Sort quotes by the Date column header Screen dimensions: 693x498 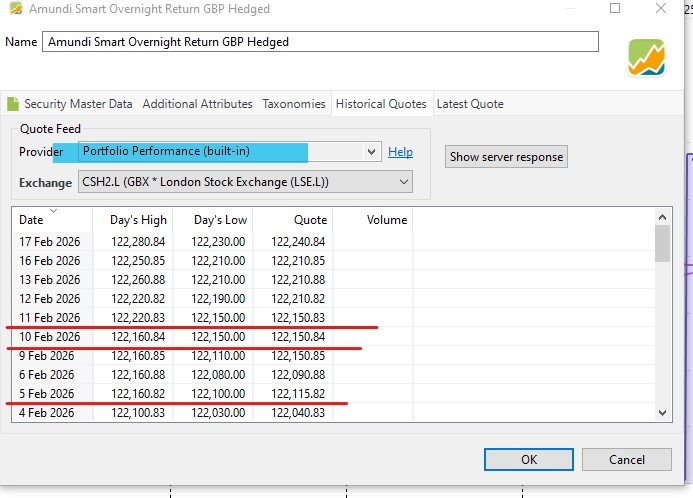(52, 219)
